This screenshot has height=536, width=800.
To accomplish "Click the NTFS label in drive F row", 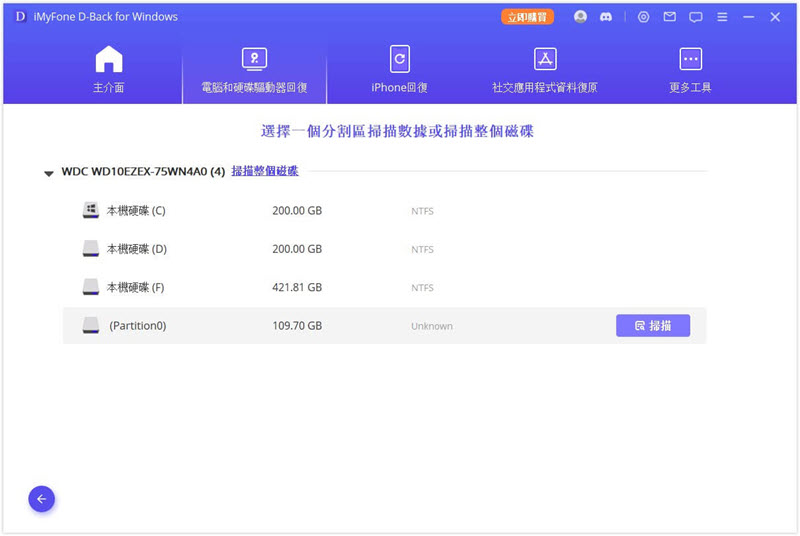I will [x=422, y=288].
